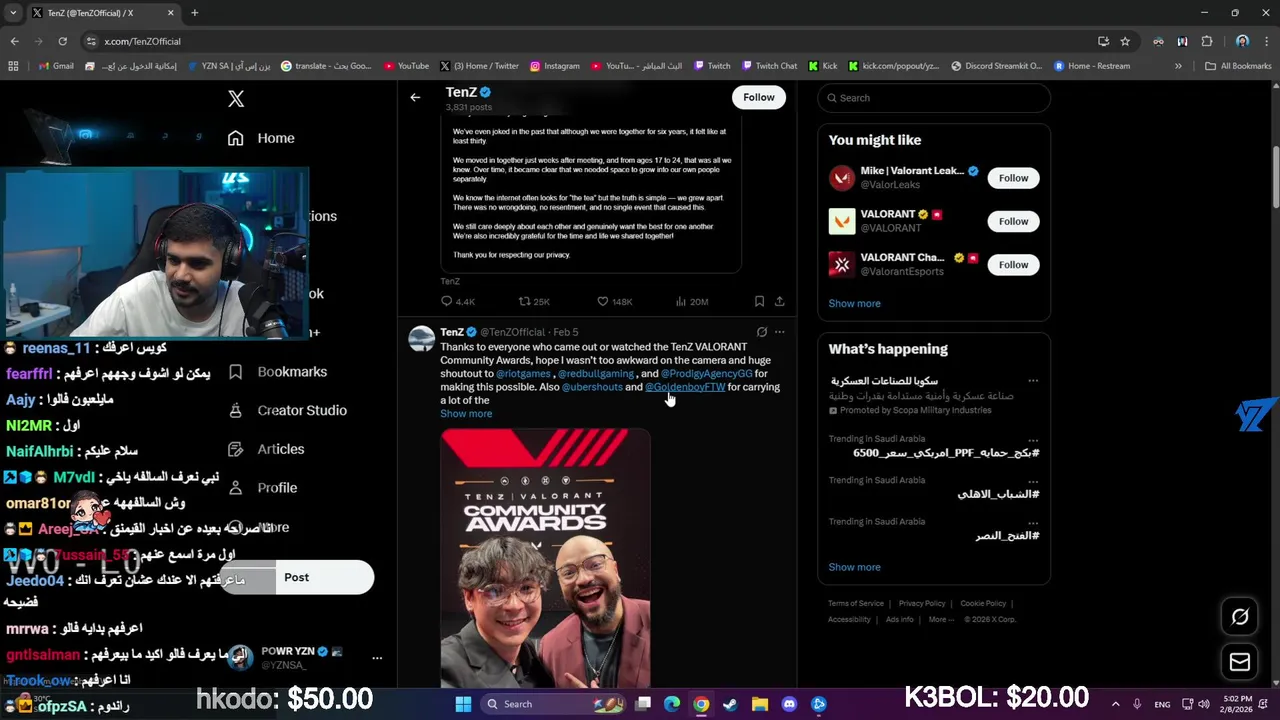Go to Profile in the sidebar
Screen dimensions: 1280x720
(262, 488)
